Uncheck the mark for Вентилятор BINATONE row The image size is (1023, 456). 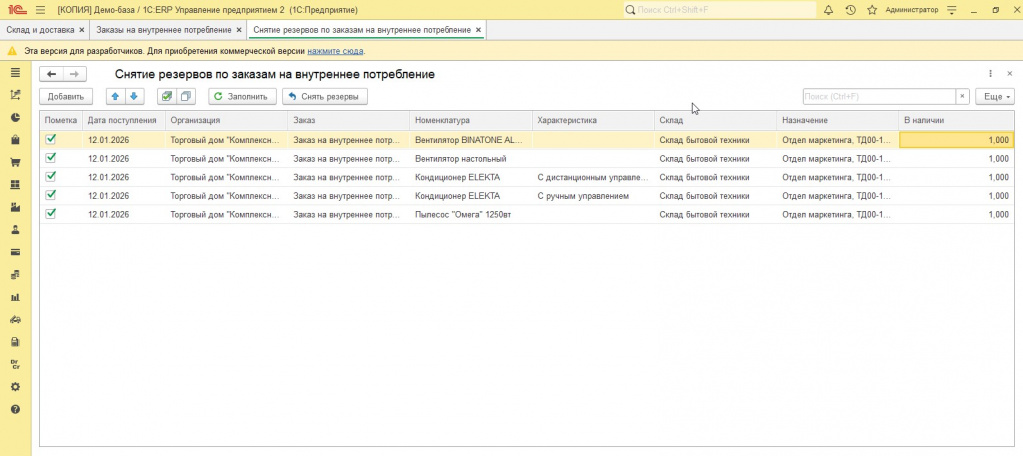51,140
